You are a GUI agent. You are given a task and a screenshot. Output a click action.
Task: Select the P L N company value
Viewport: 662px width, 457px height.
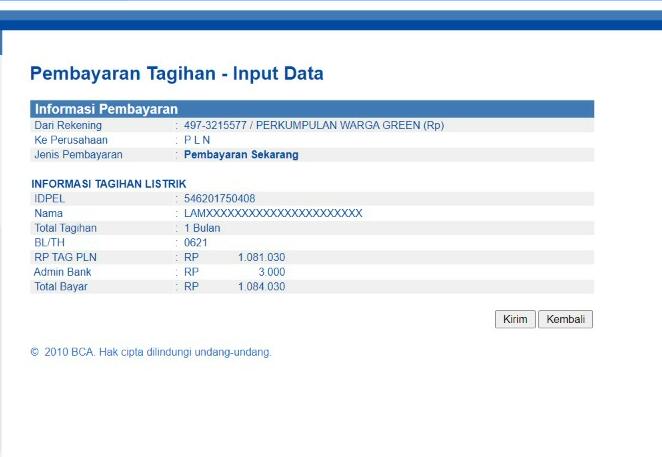point(197,140)
